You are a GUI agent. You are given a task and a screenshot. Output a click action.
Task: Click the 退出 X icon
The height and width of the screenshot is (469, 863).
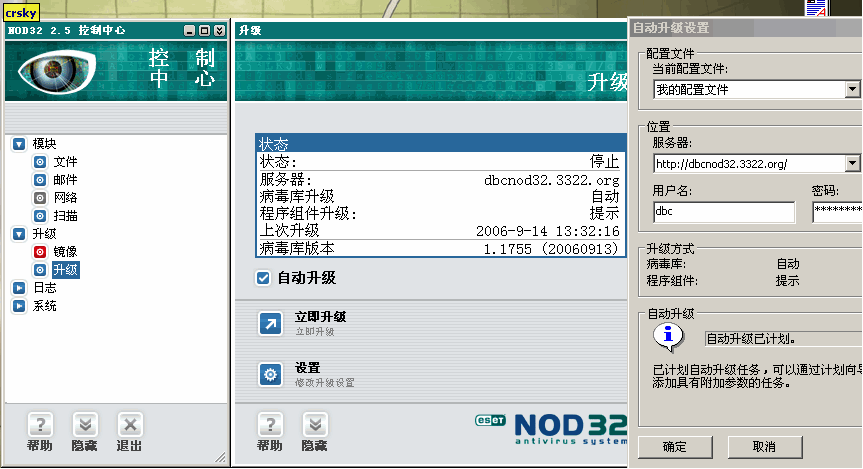130,424
